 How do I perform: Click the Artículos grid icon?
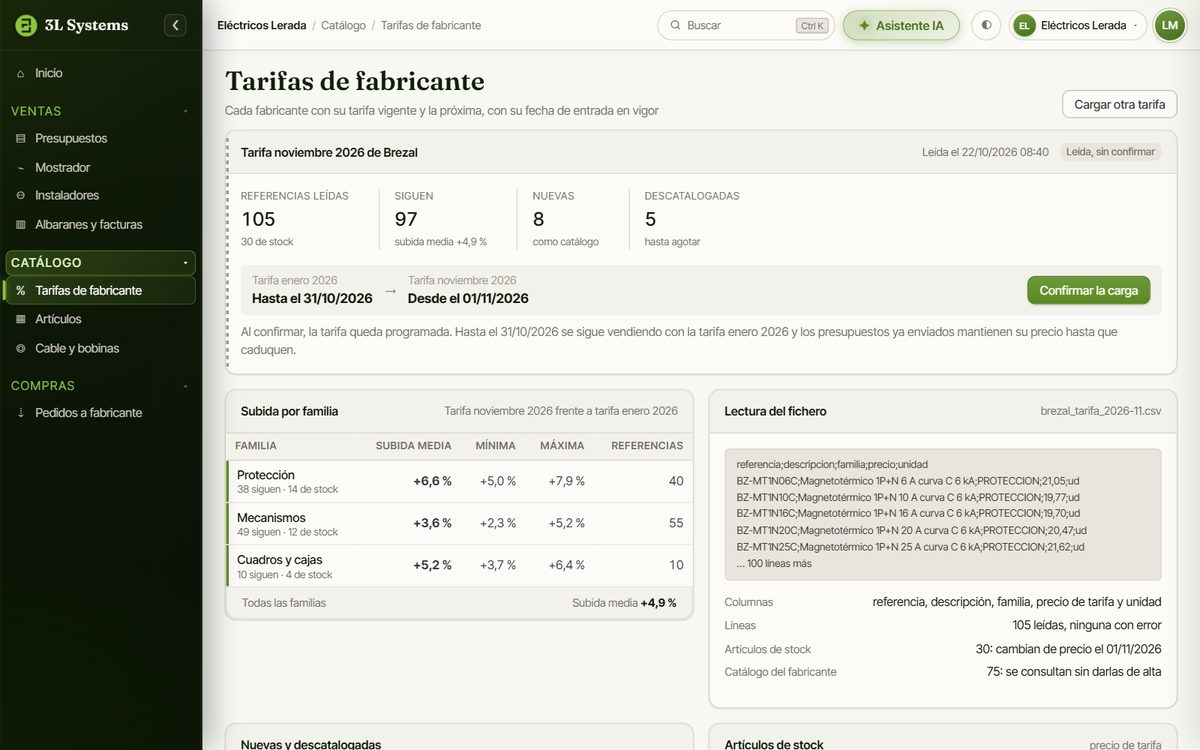coord(21,319)
